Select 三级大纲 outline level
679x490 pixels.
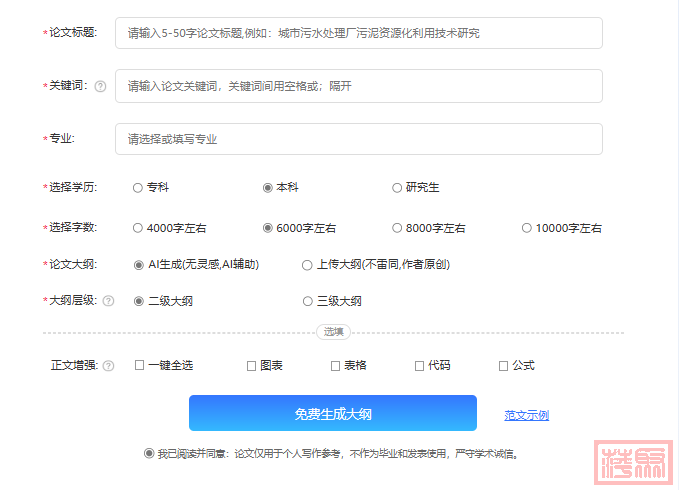[307, 301]
